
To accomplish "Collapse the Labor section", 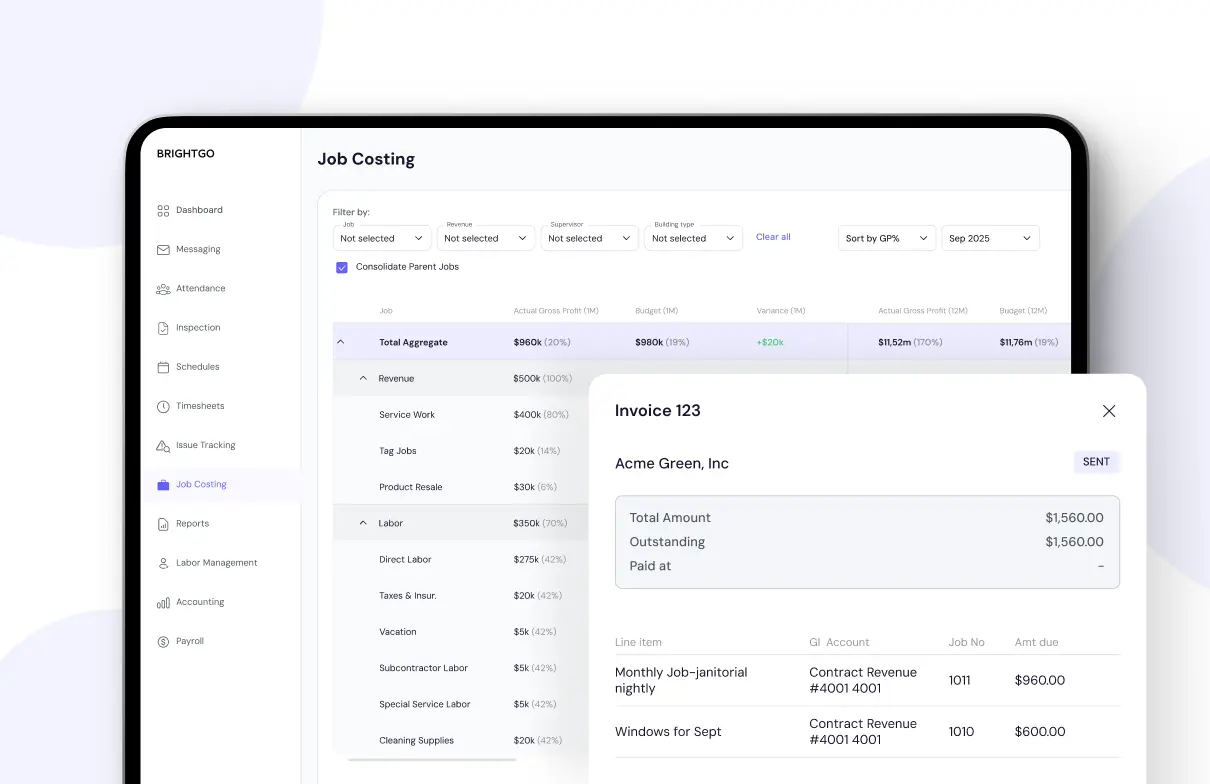I will (x=363, y=522).
